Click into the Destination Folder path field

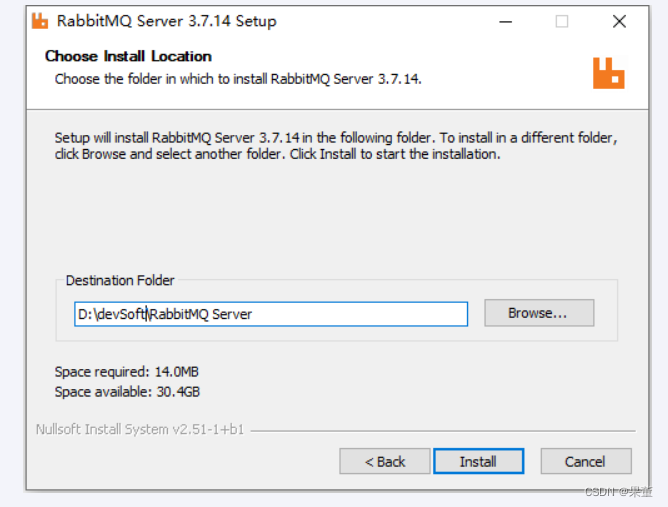point(270,314)
